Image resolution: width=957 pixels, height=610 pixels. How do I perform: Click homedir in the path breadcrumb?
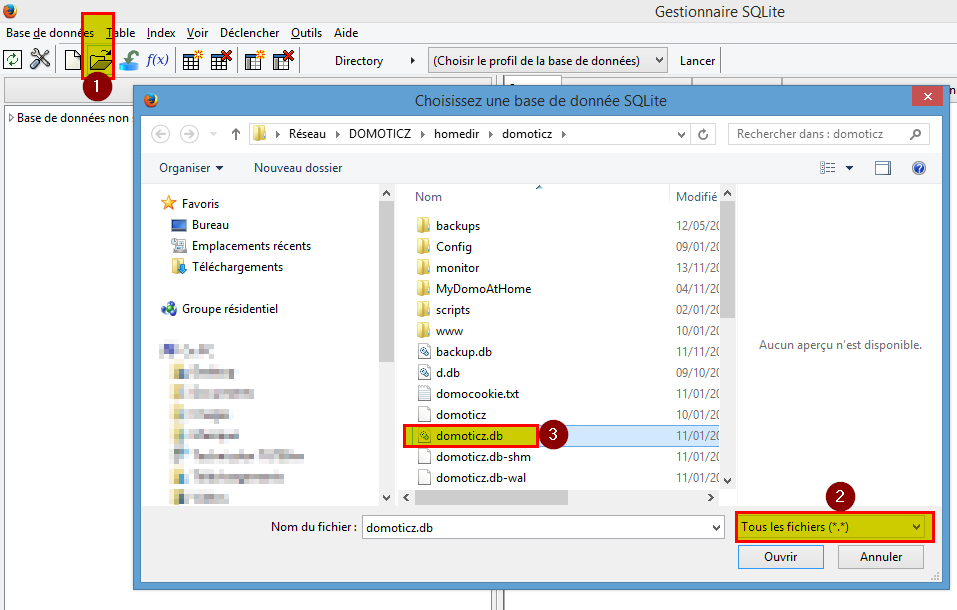[457, 134]
